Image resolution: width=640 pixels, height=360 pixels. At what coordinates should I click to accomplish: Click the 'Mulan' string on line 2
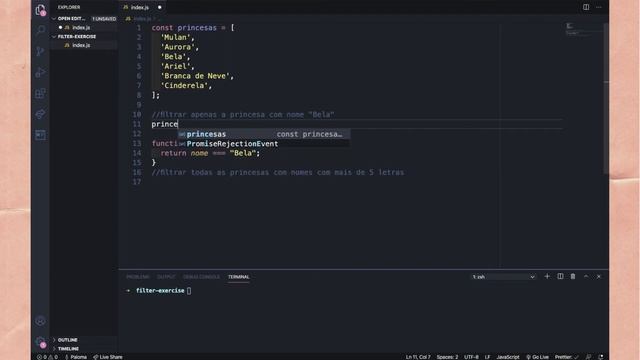(x=176, y=37)
